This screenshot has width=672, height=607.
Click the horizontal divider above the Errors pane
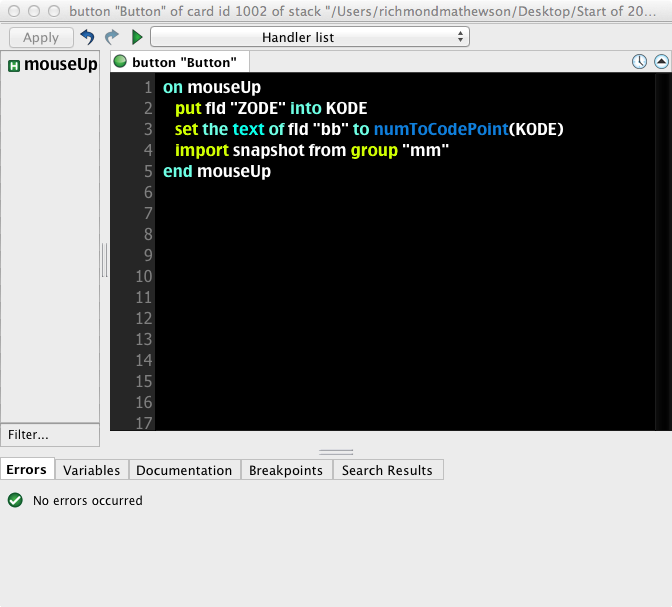[x=336, y=452]
